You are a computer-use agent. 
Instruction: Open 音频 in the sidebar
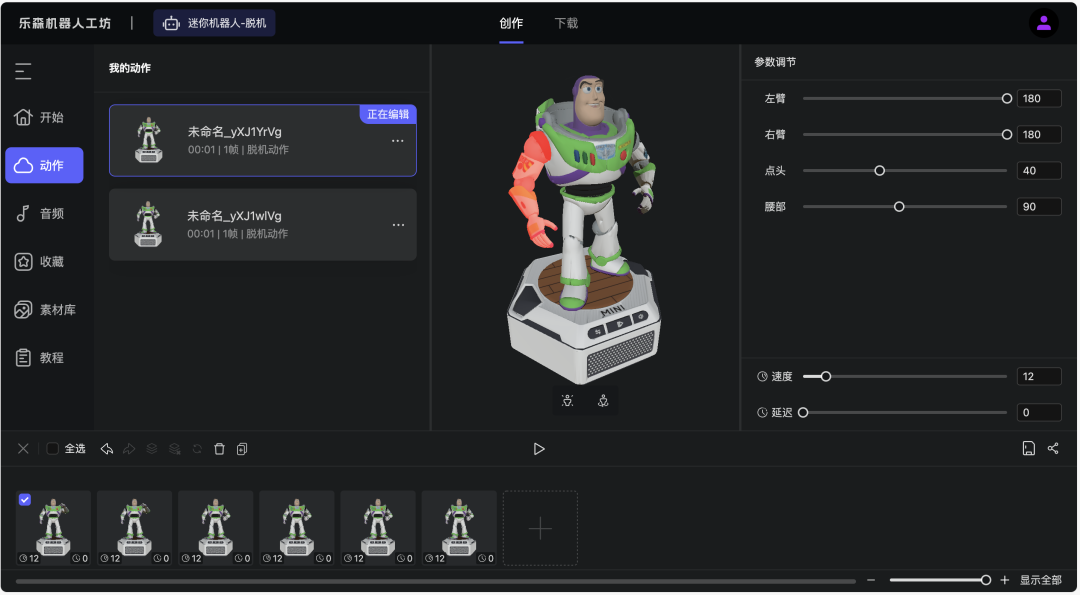pos(44,213)
